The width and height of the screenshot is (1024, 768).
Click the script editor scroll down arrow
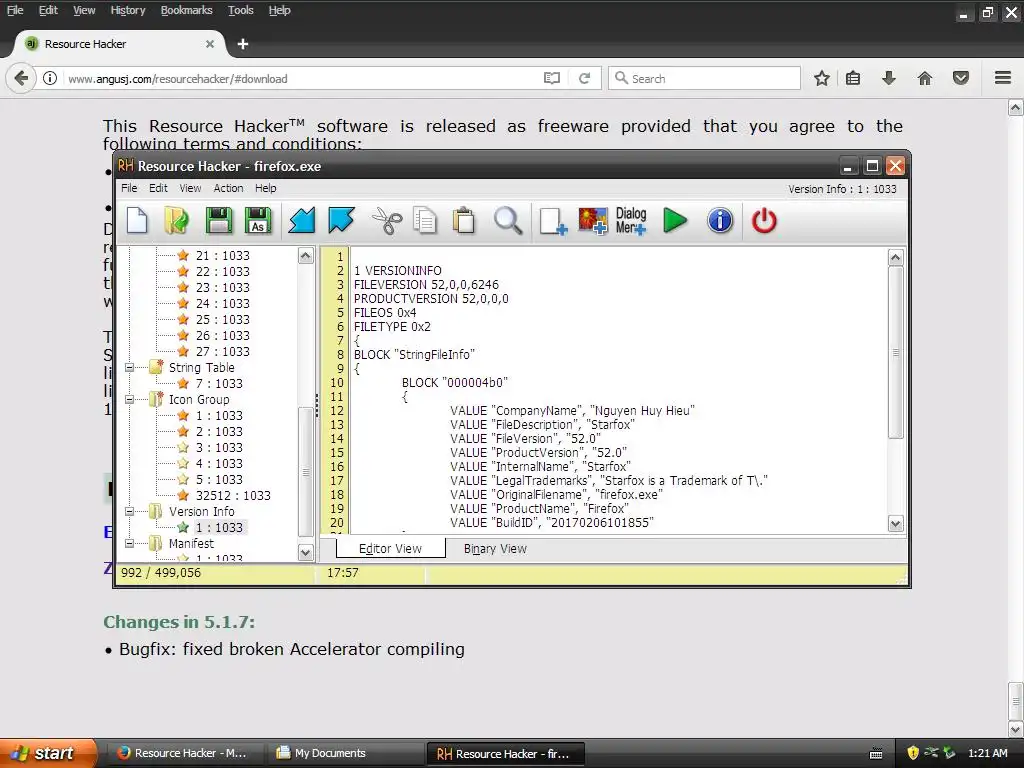(895, 523)
